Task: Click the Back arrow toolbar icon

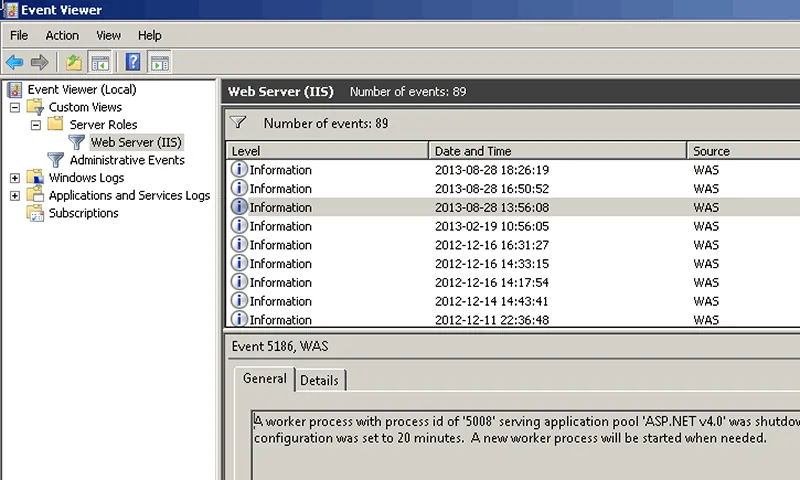Action: tap(14, 62)
